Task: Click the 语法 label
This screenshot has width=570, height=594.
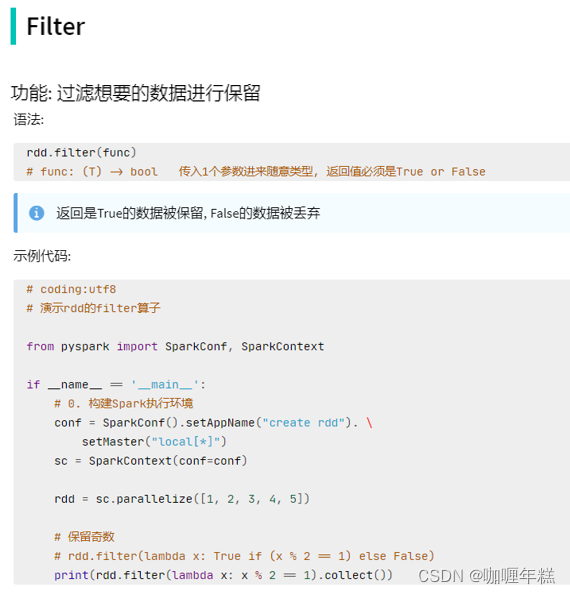Action: point(29,120)
